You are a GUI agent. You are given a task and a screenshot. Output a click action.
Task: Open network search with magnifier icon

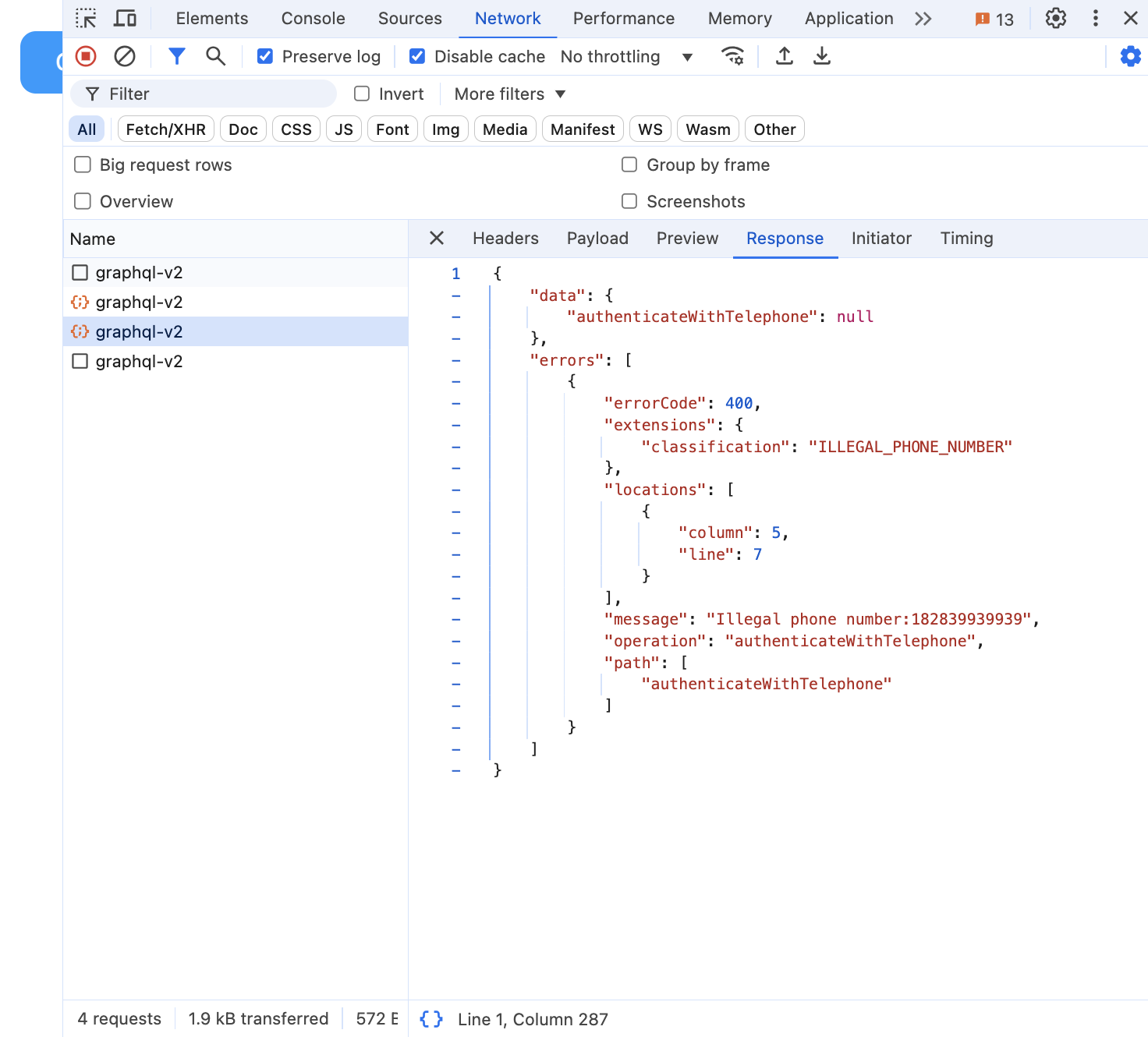[x=215, y=56]
